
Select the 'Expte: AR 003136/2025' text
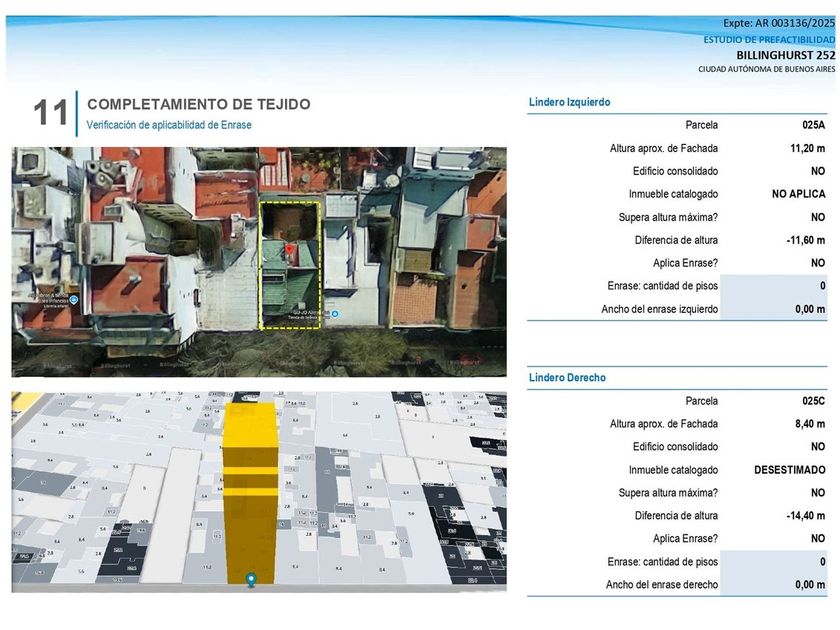pos(779,23)
